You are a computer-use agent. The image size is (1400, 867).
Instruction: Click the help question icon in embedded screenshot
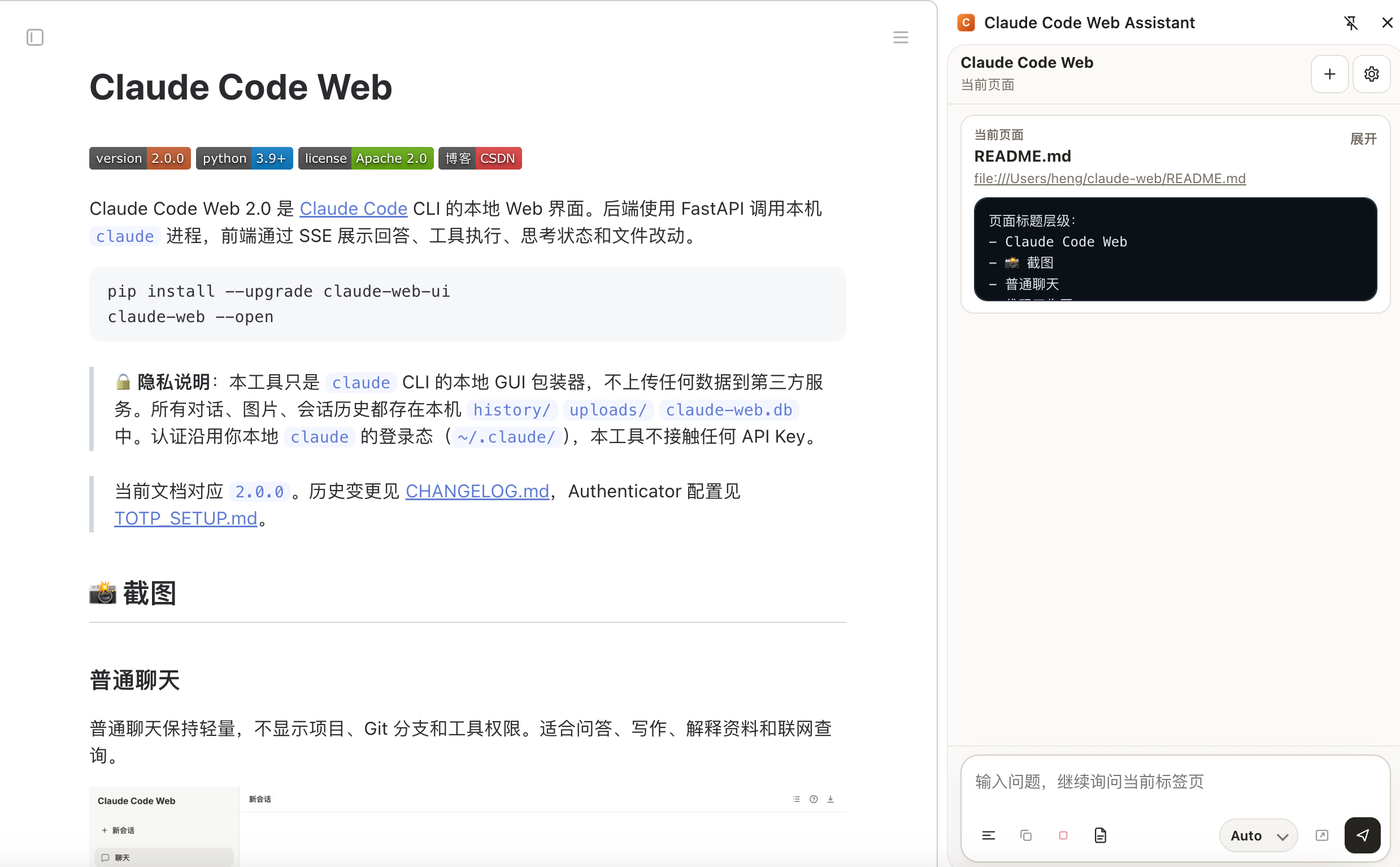coord(813,799)
